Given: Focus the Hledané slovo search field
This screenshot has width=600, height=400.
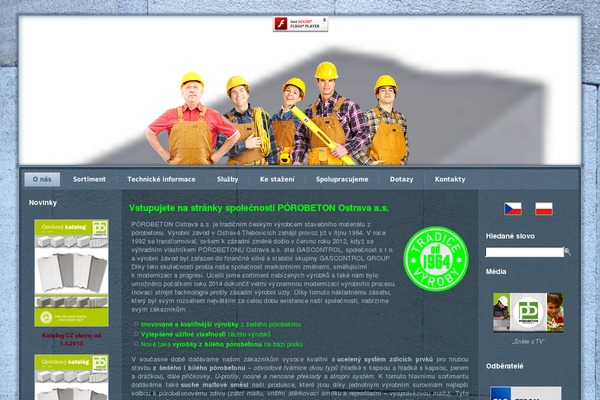Looking at the screenshot, I should coord(525,252).
